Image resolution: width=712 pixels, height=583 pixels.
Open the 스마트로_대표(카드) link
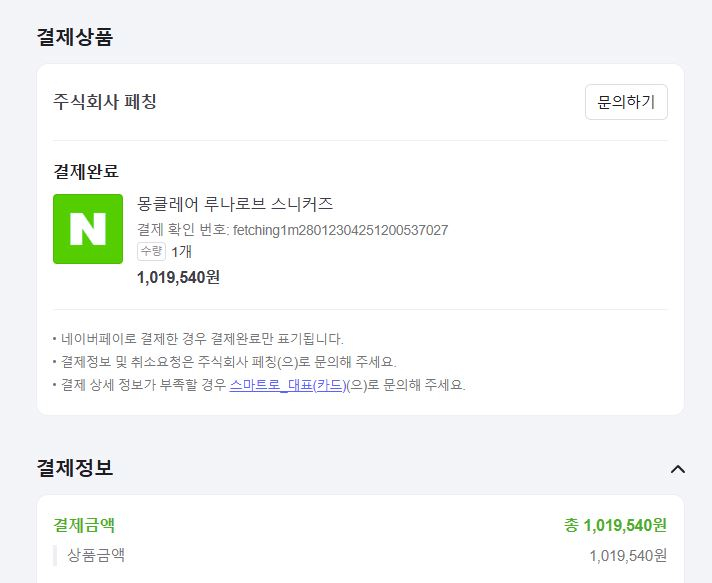pyautogui.click(x=288, y=385)
